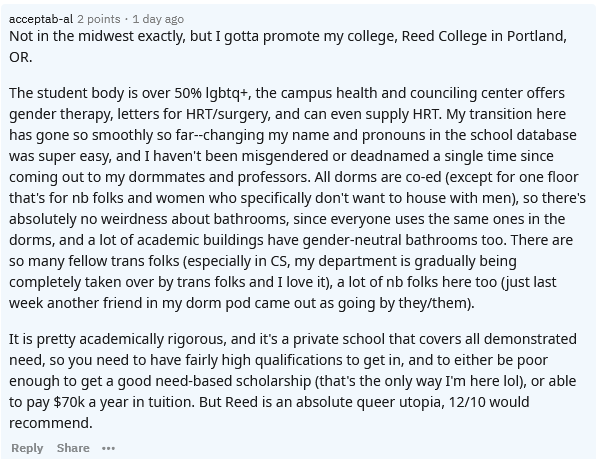Click the words 'absolute queer utopia'
This screenshot has height=459, width=596.
[x=369, y=402]
